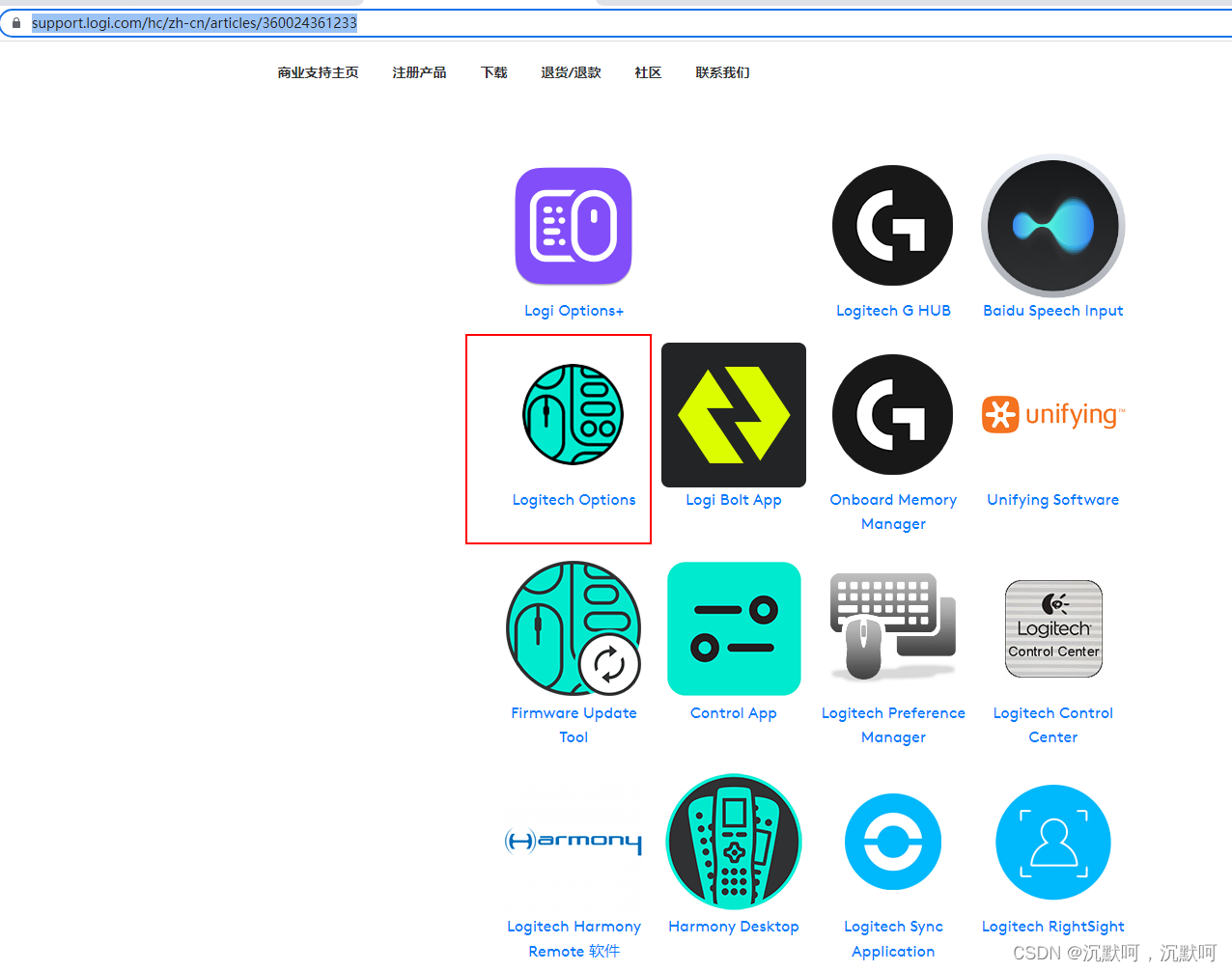Viewport: 1232px width, 971px height.
Task: Follow the Logitech Sync Application link
Action: point(893,938)
